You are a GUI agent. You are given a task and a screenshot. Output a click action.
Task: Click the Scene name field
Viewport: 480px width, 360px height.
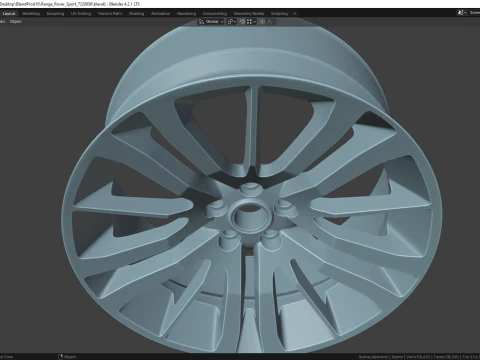point(474,13)
